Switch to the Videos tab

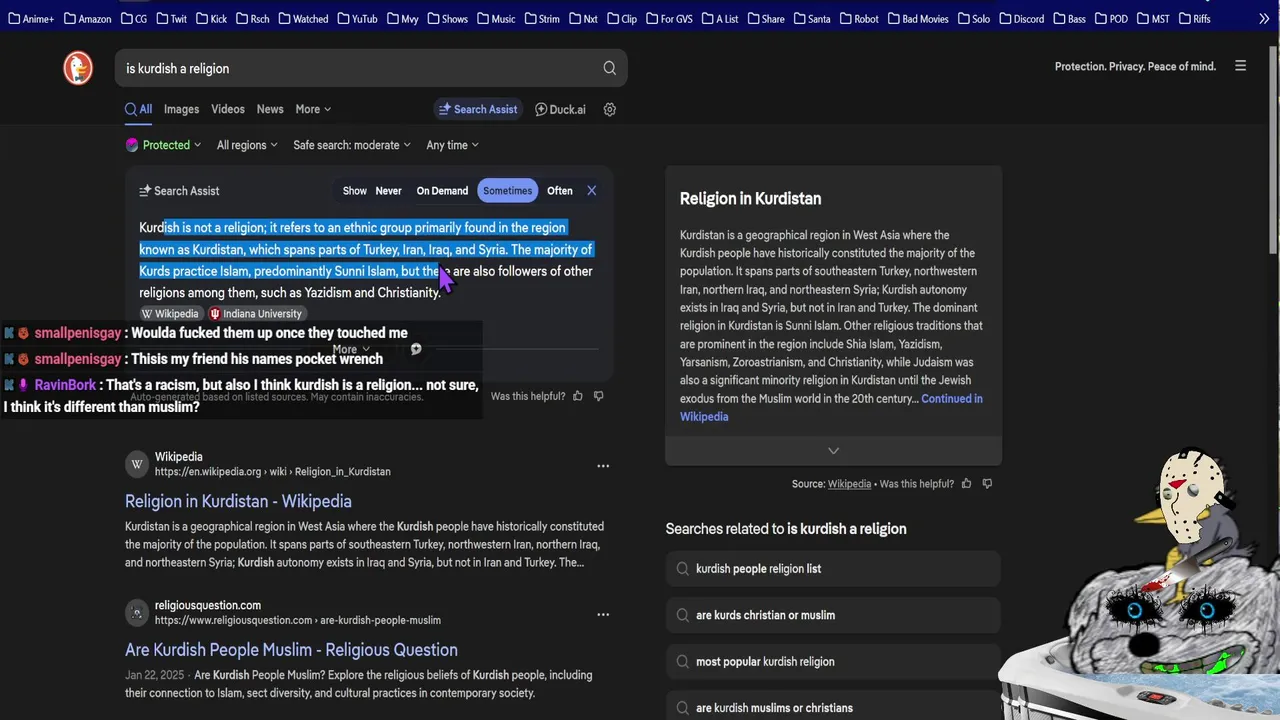[227, 109]
